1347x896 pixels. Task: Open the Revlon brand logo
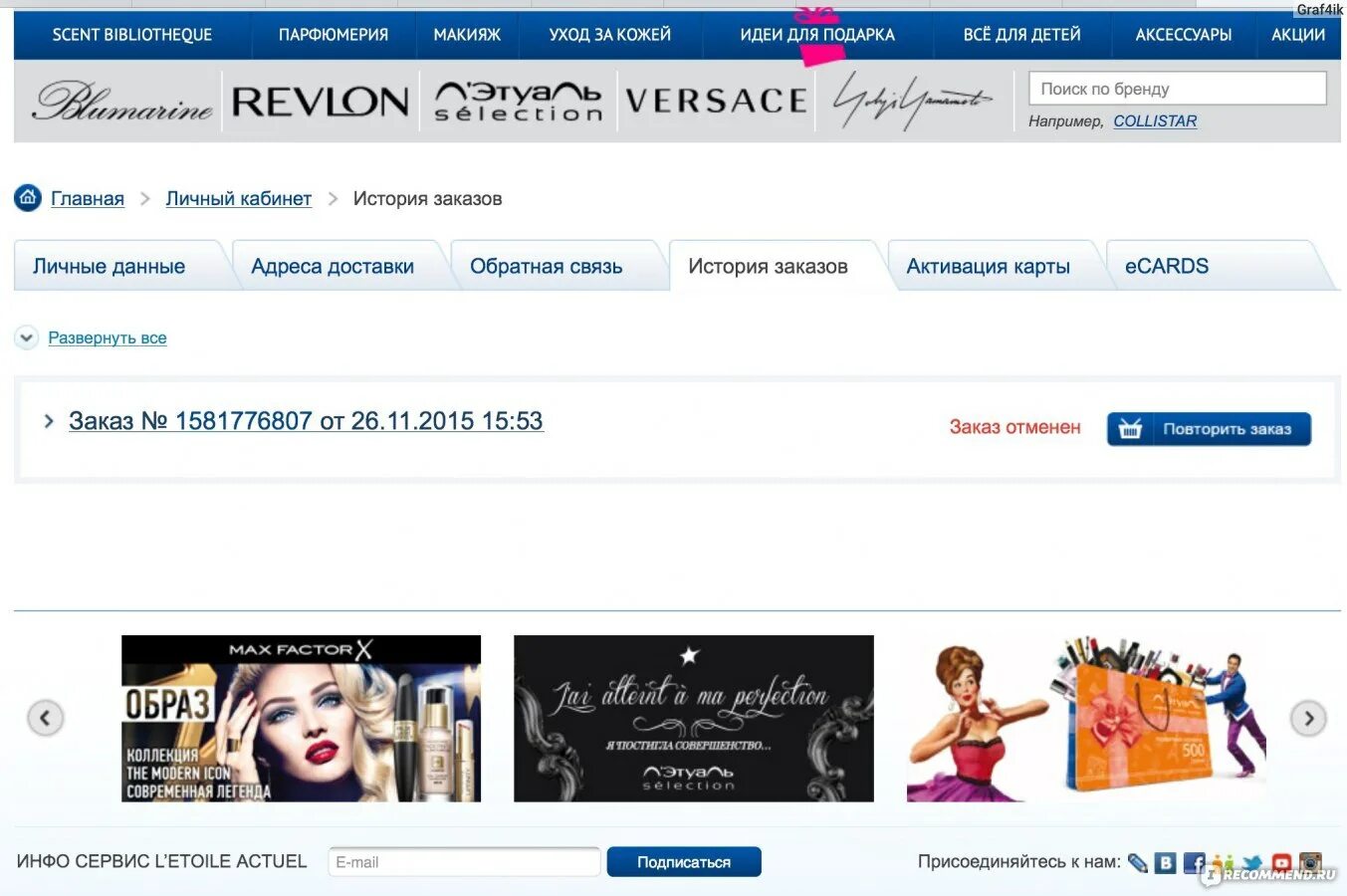320,101
